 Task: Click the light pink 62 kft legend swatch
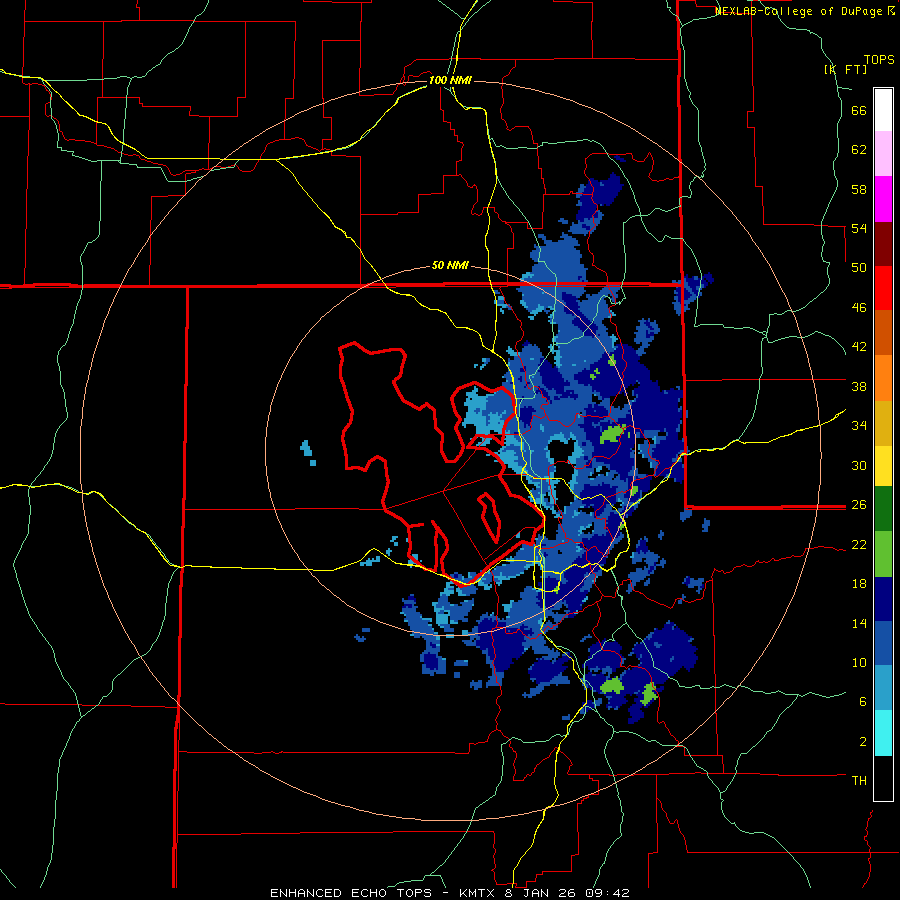883,153
